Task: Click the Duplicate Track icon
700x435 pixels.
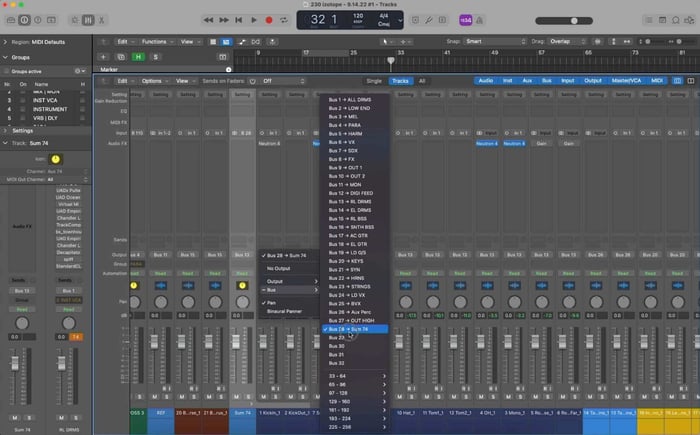Action: pos(121,57)
